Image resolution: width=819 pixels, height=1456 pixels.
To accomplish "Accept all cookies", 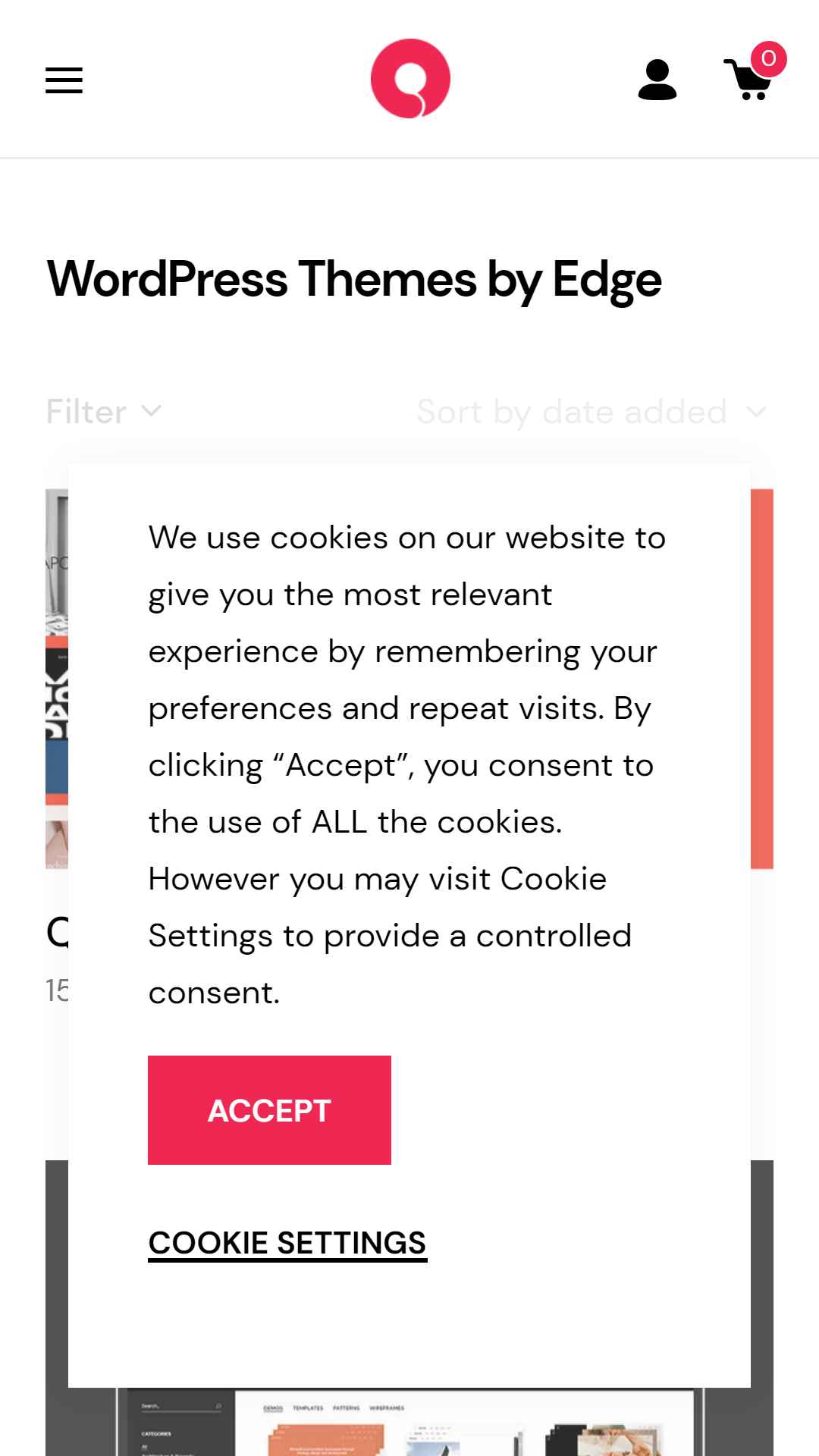I will click(x=269, y=1110).
